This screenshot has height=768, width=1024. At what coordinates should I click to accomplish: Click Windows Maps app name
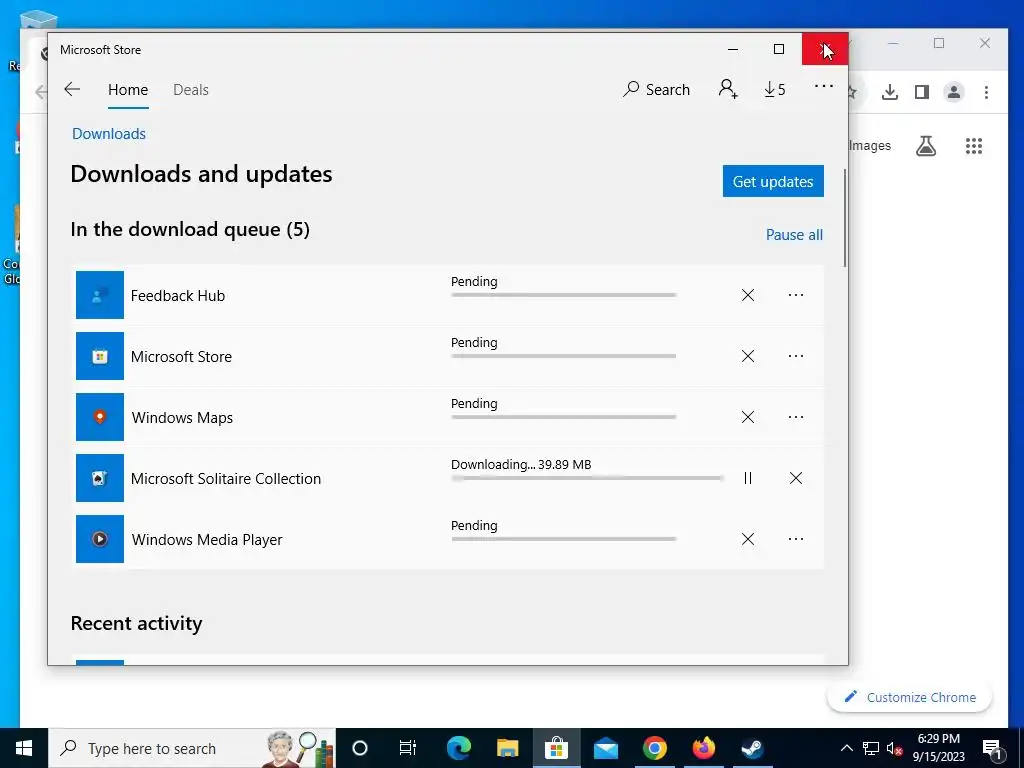click(x=182, y=418)
